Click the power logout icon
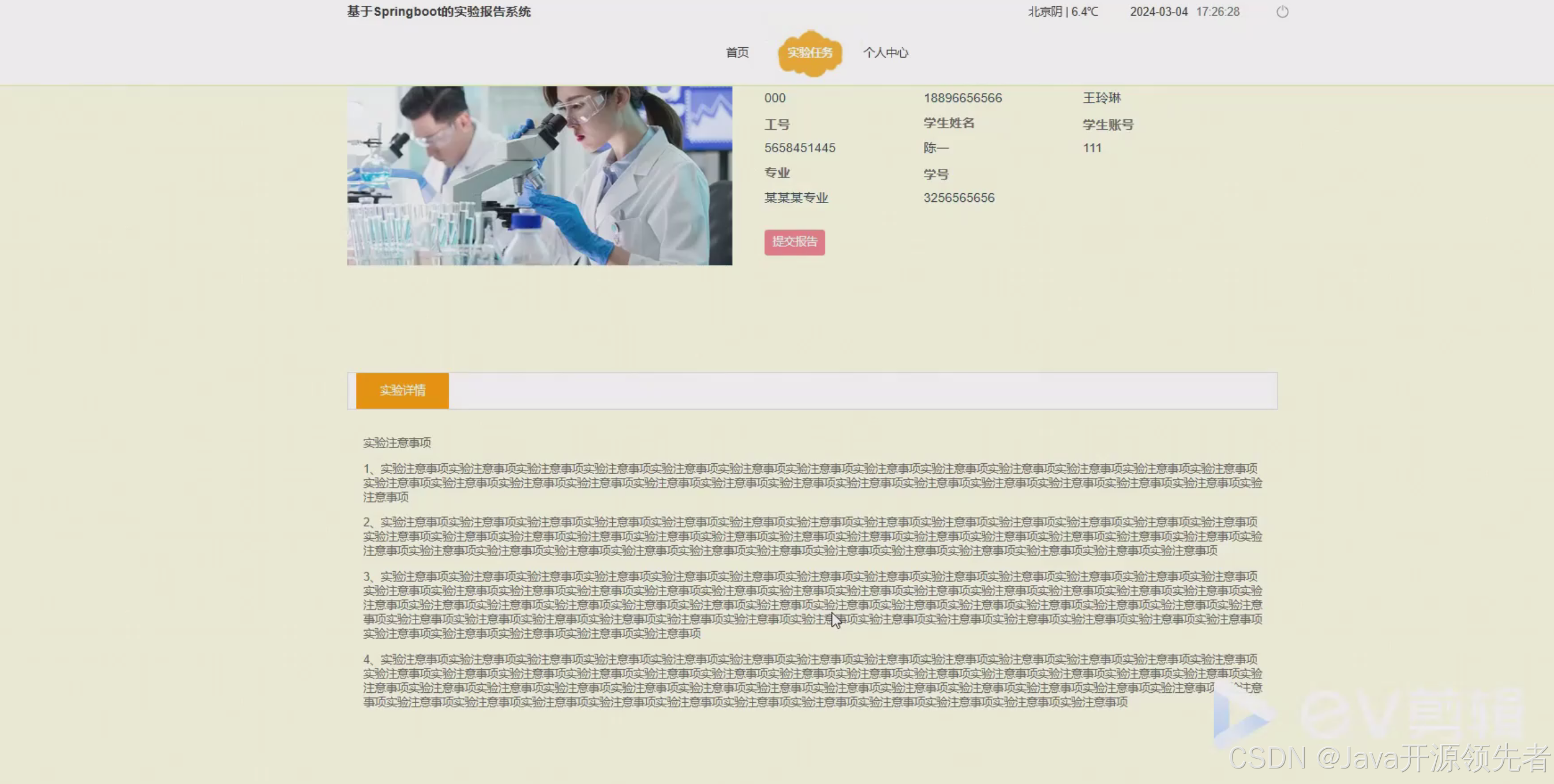 pyautogui.click(x=1282, y=12)
